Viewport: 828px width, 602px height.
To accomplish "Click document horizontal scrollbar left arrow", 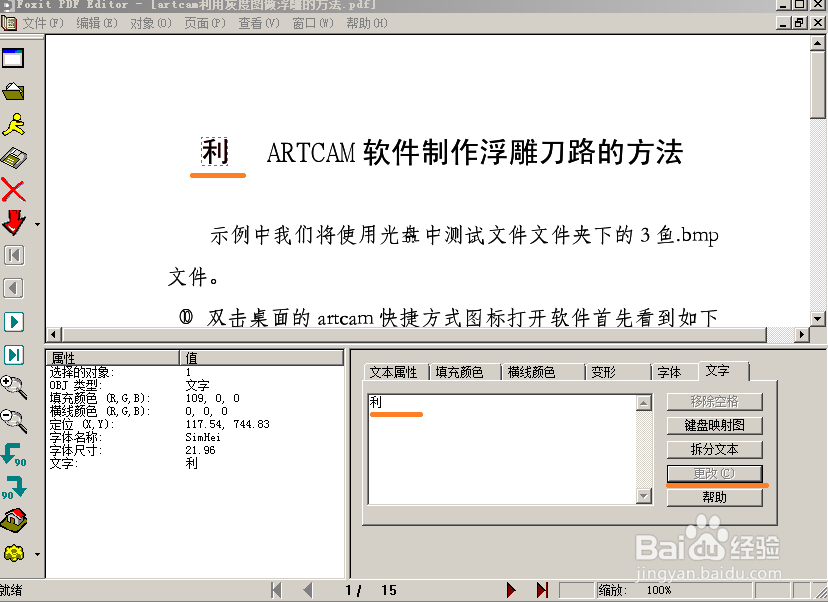I will (x=54, y=334).
